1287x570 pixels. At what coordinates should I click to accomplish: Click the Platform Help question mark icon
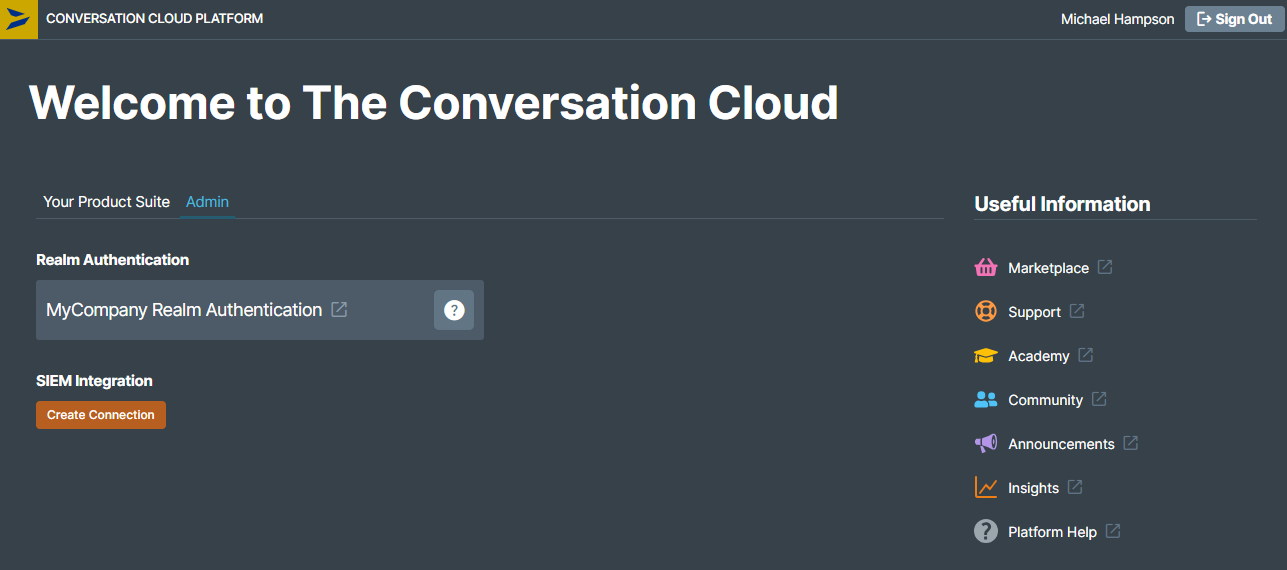point(986,532)
